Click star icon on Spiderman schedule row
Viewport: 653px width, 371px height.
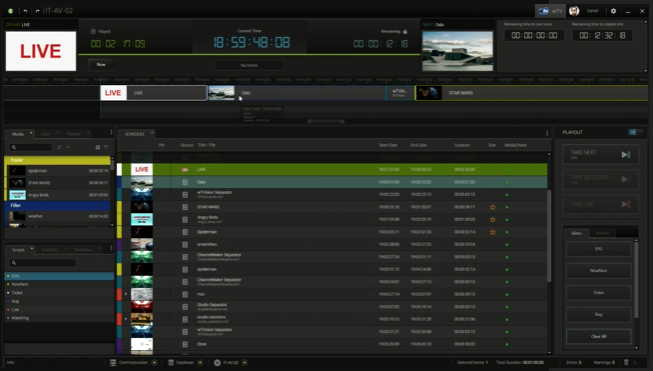coord(493,232)
